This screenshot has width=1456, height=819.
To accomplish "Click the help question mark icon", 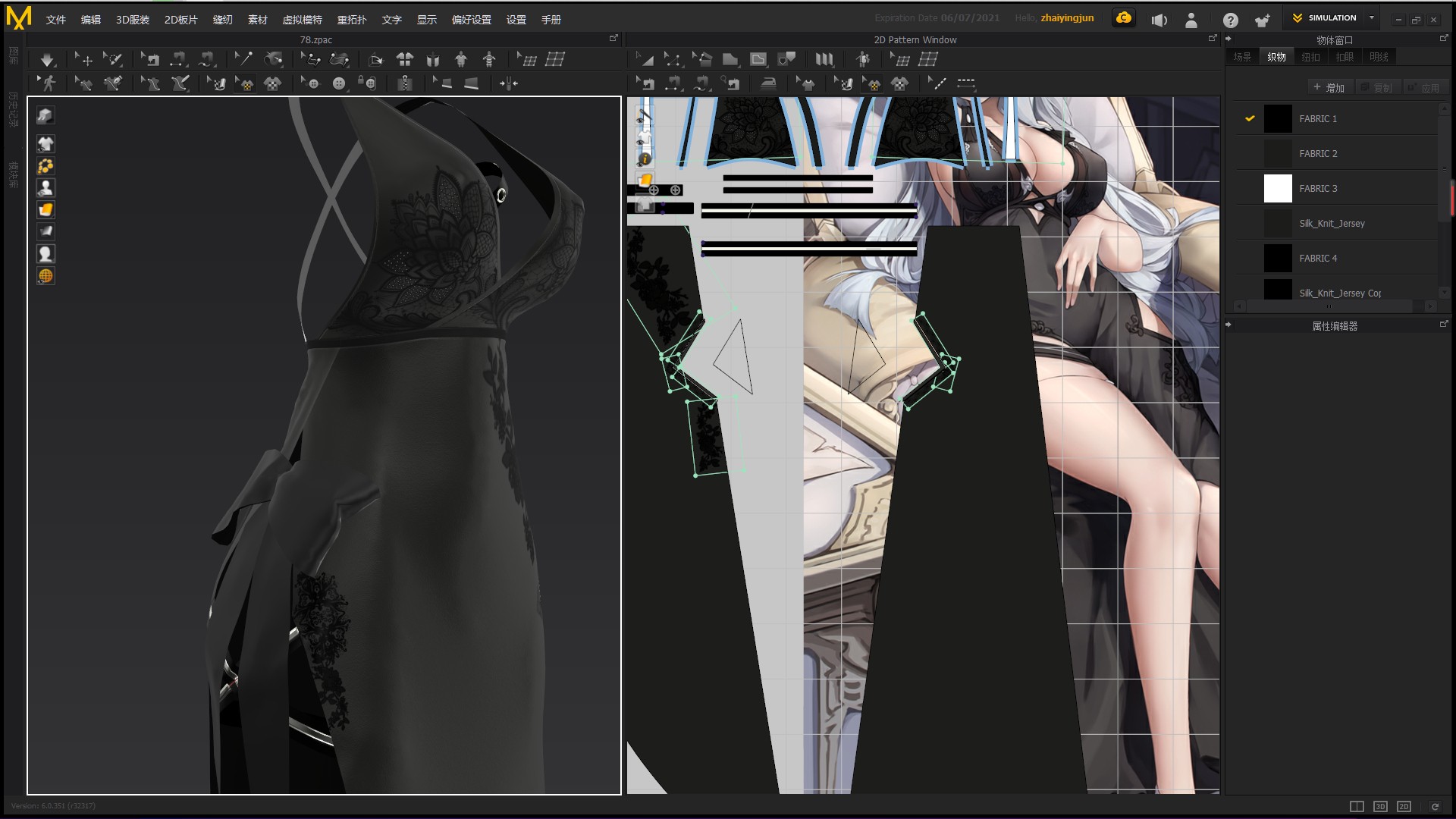I will pyautogui.click(x=1230, y=20).
